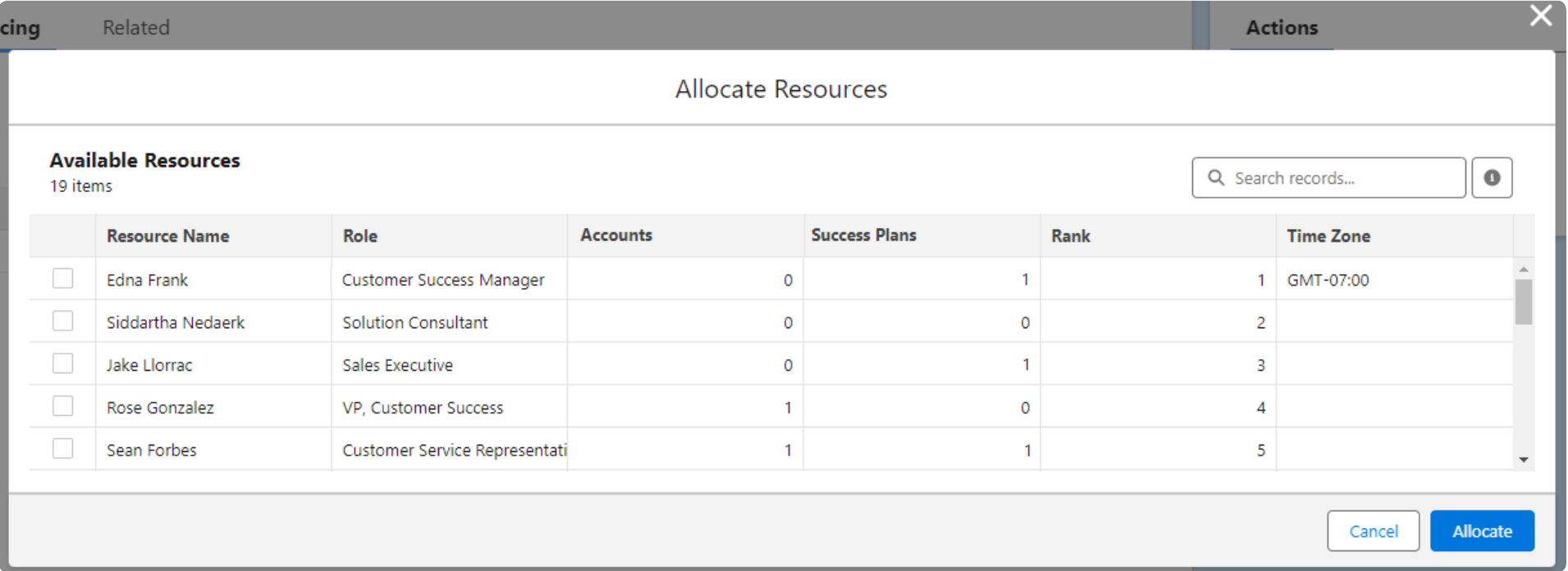Click the name Jake Llorrac
The height and width of the screenshot is (571, 1568).
tap(149, 365)
